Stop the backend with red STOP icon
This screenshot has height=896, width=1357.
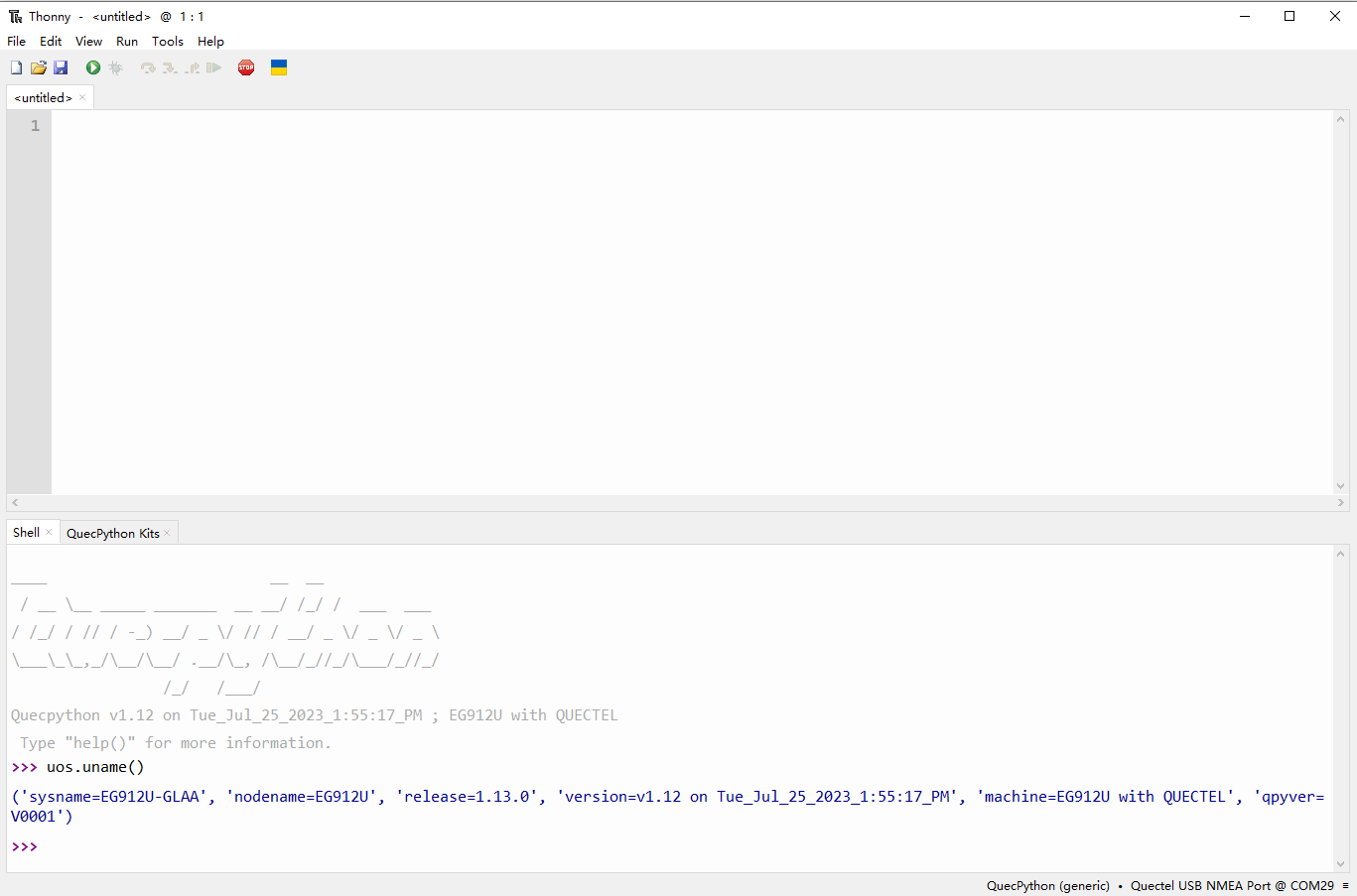(x=246, y=67)
